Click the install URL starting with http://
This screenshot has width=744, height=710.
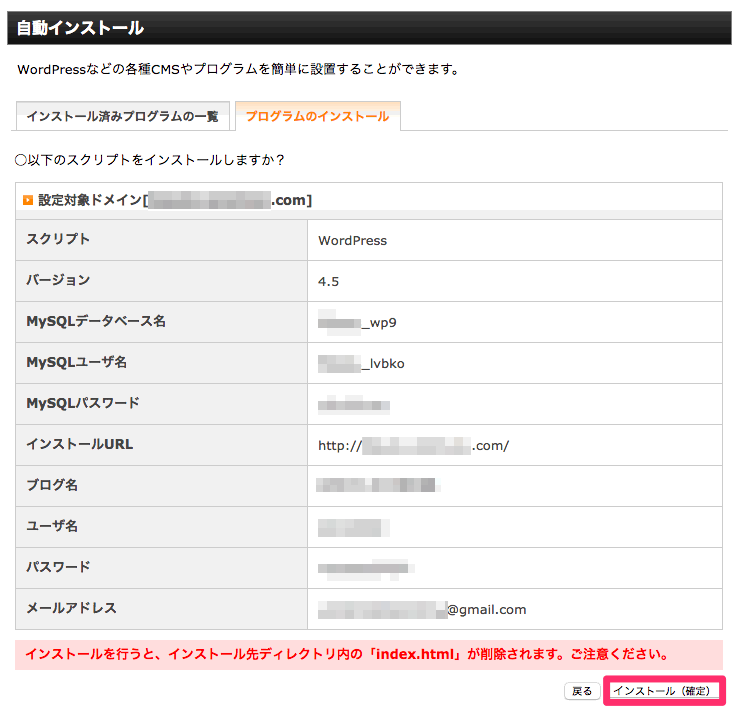click(413, 445)
